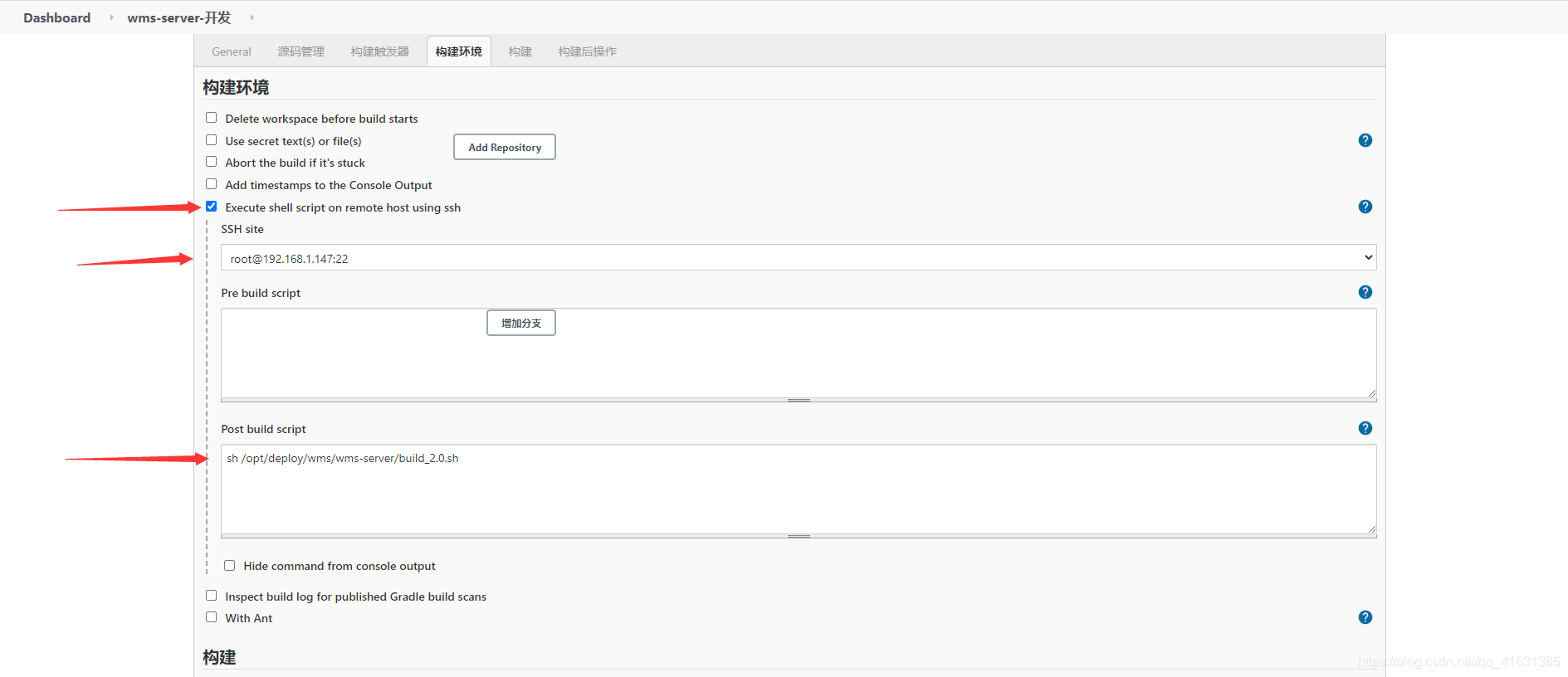Image resolution: width=1568 pixels, height=677 pixels.
Task: Open the SSH site dropdown root@192.168.1.147:22
Action: coord(799,258)
